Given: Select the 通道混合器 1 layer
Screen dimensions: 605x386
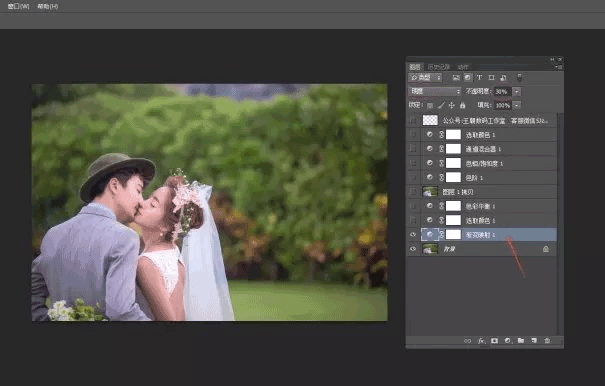Looking at the screenshot, I should click(x=482, y=149).
